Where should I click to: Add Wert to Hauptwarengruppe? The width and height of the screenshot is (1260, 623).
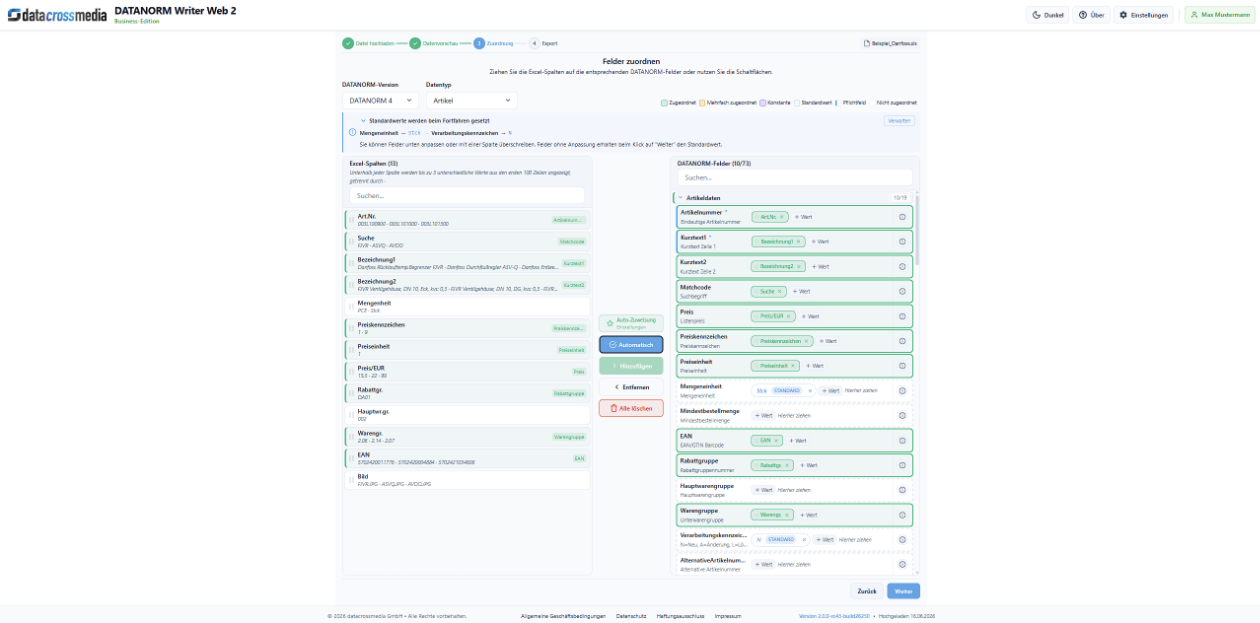pos(763,490)
